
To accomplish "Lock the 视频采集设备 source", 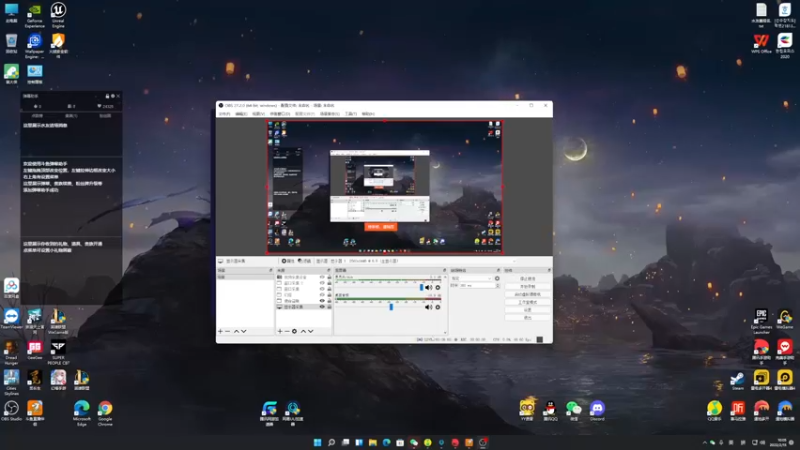I will point(329,277).
